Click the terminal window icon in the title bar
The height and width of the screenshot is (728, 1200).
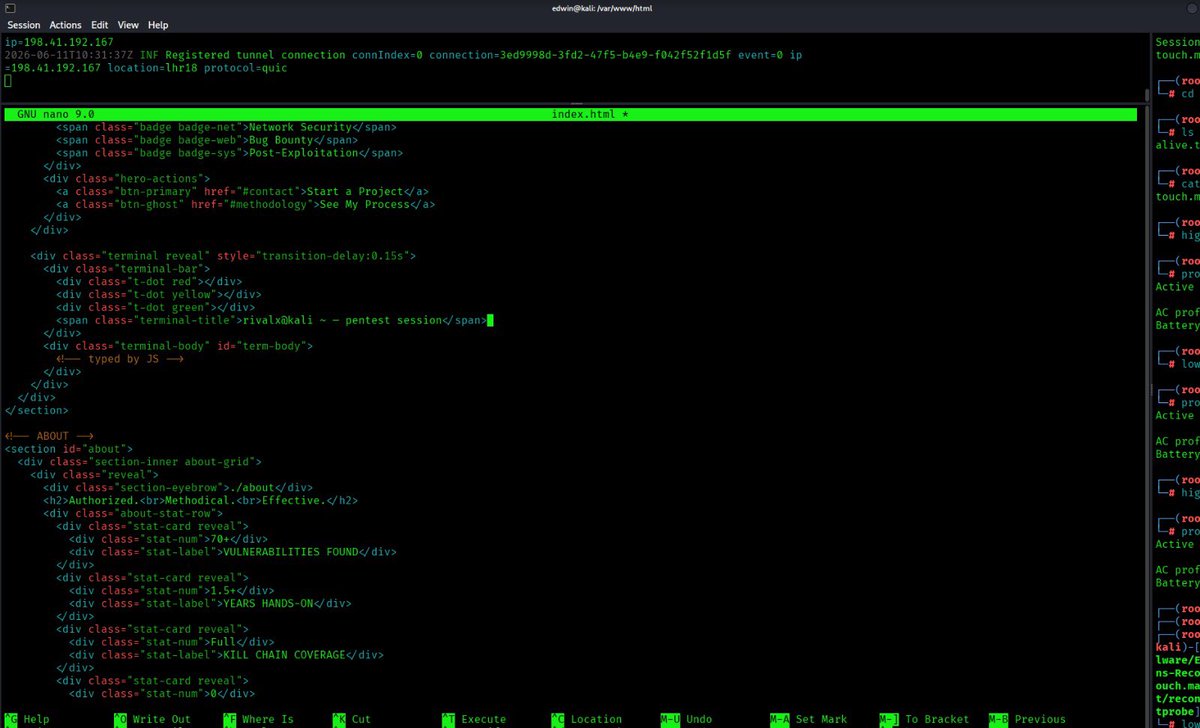(x=9, y=7)
